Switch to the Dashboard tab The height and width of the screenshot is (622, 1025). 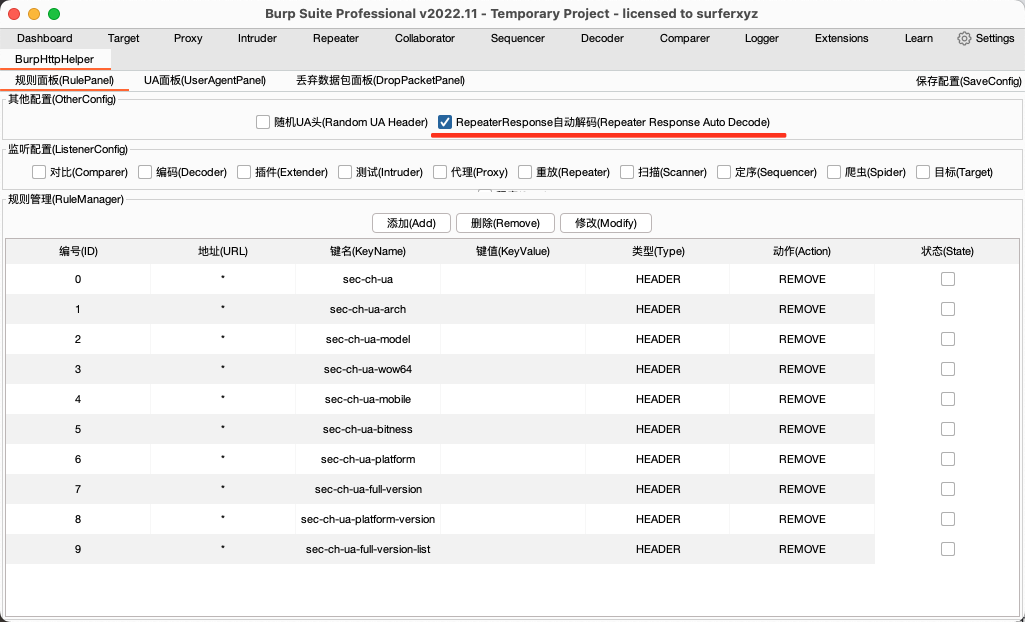point(44,39)
